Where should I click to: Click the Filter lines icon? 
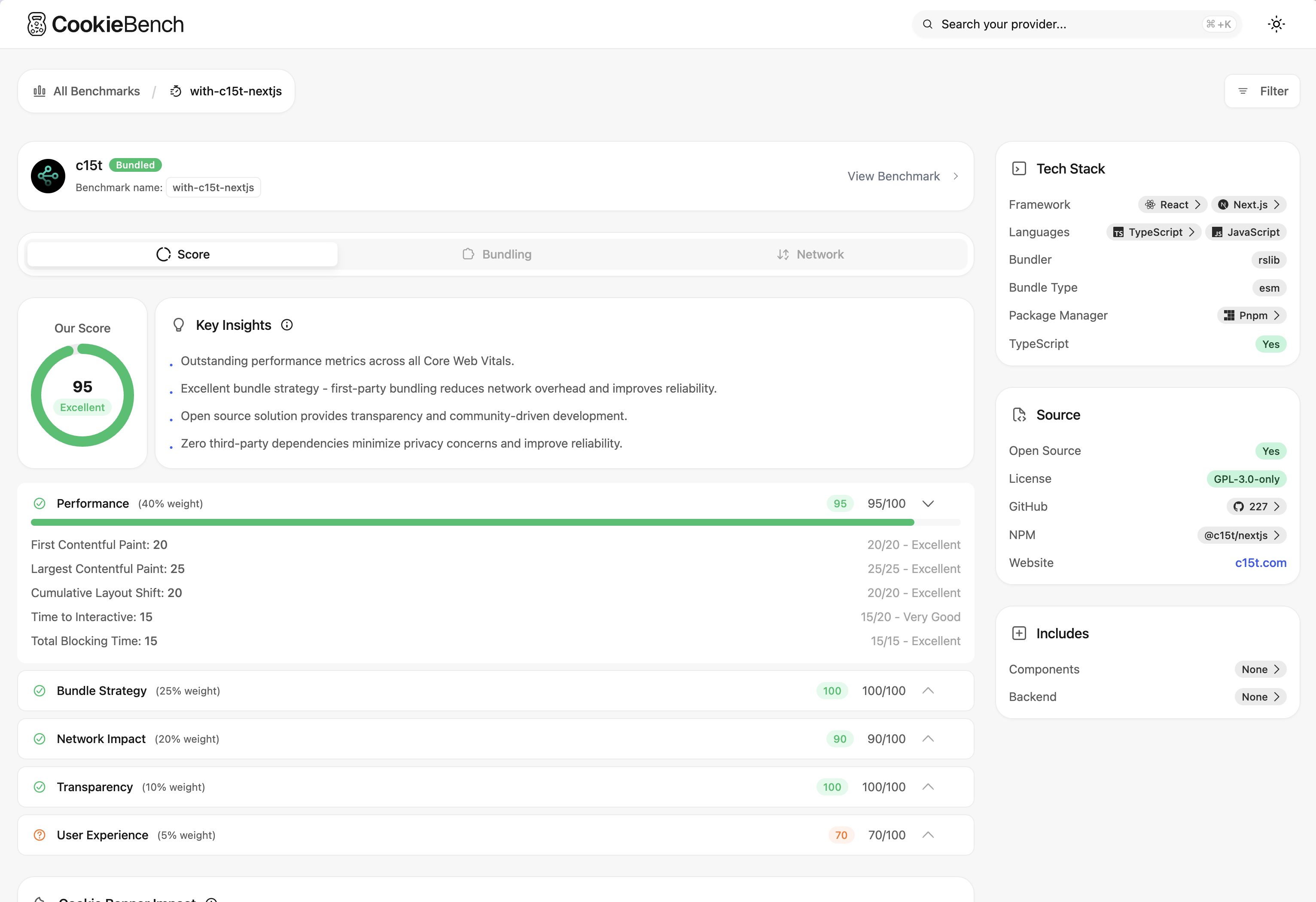point(1243,91)
